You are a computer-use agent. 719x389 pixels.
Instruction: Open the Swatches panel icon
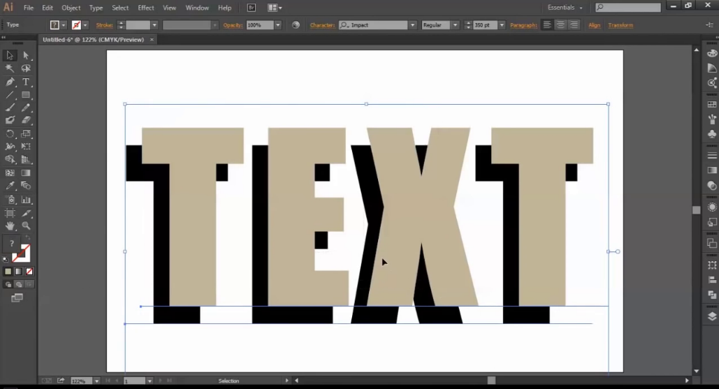[712, 105]
